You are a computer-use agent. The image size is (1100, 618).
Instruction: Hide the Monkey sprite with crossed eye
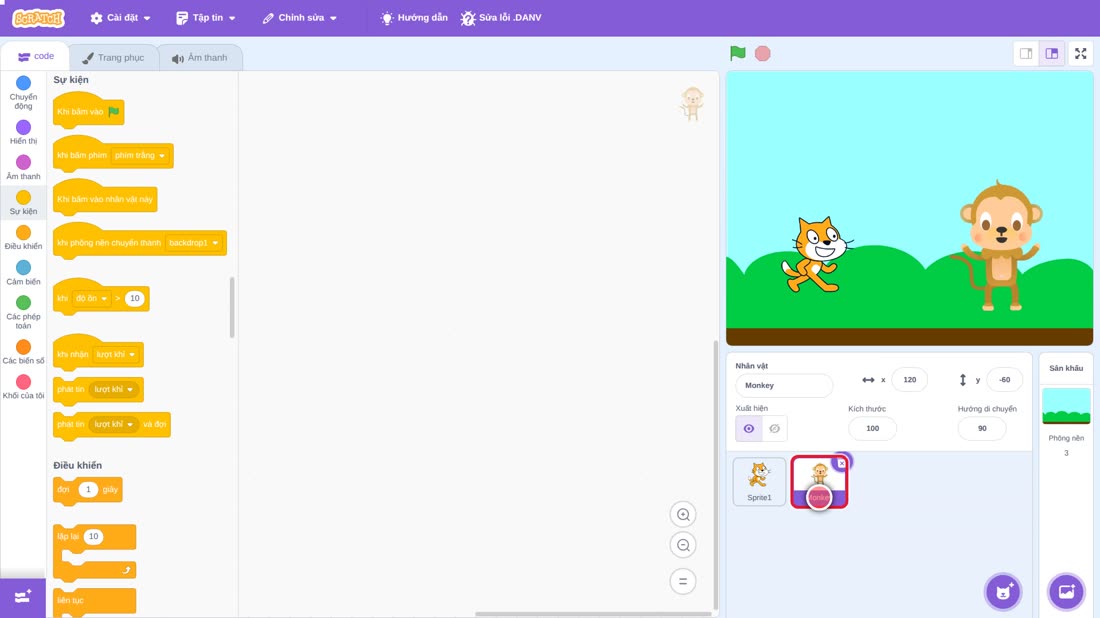tap(774, 429)
